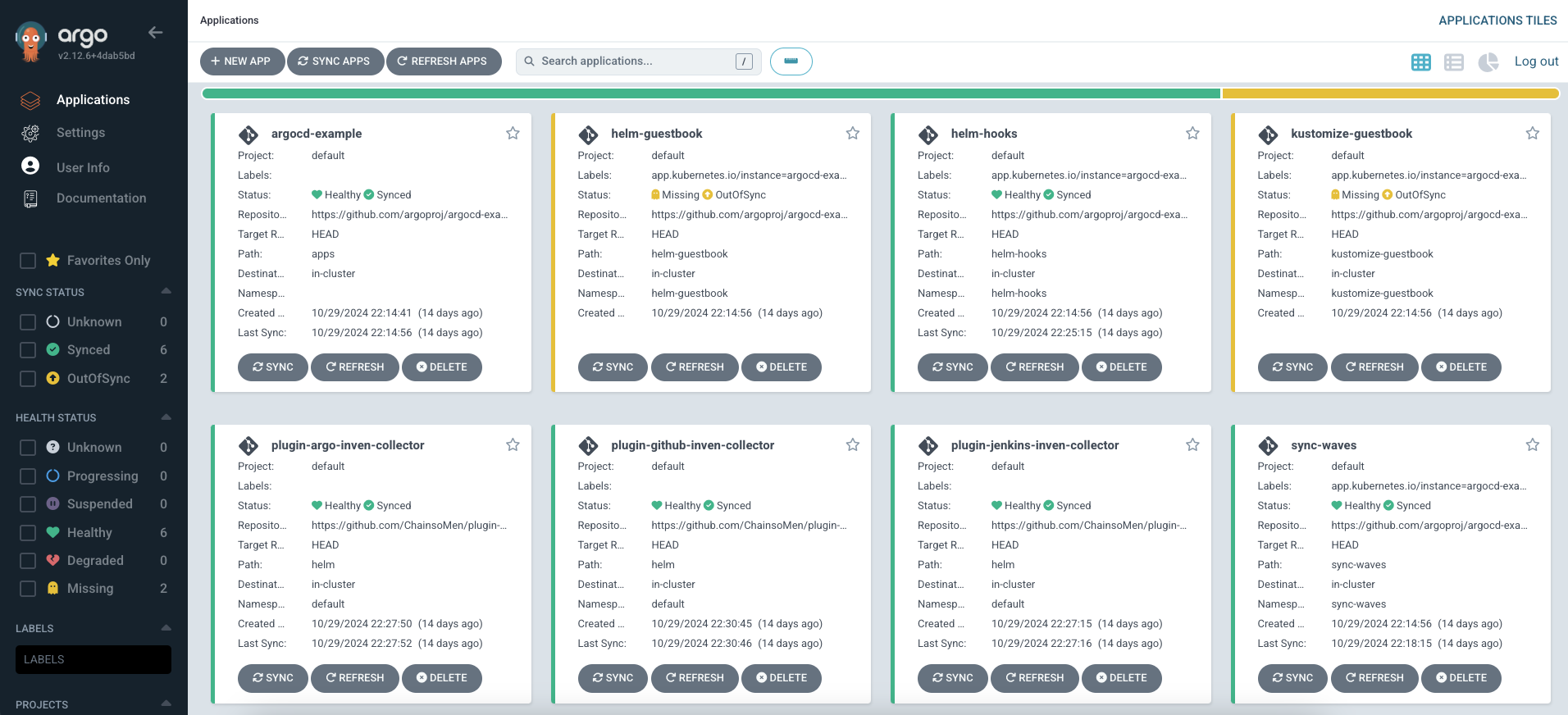
Task: Sync the kustomize-guestbook application
Action: tap(1292, 367)
